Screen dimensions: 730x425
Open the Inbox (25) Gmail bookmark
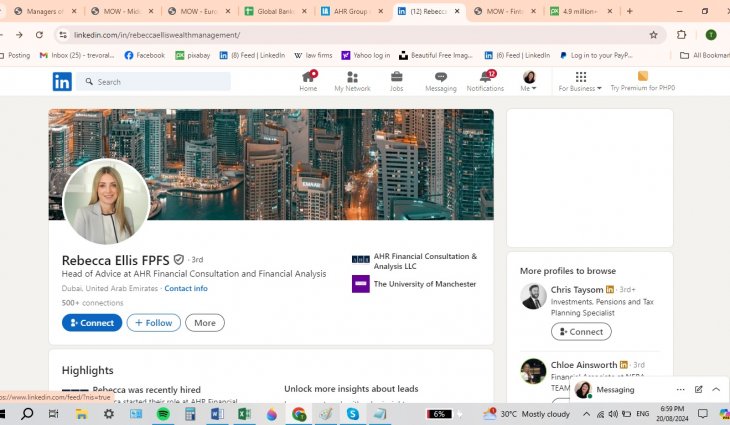pos(77,55)
